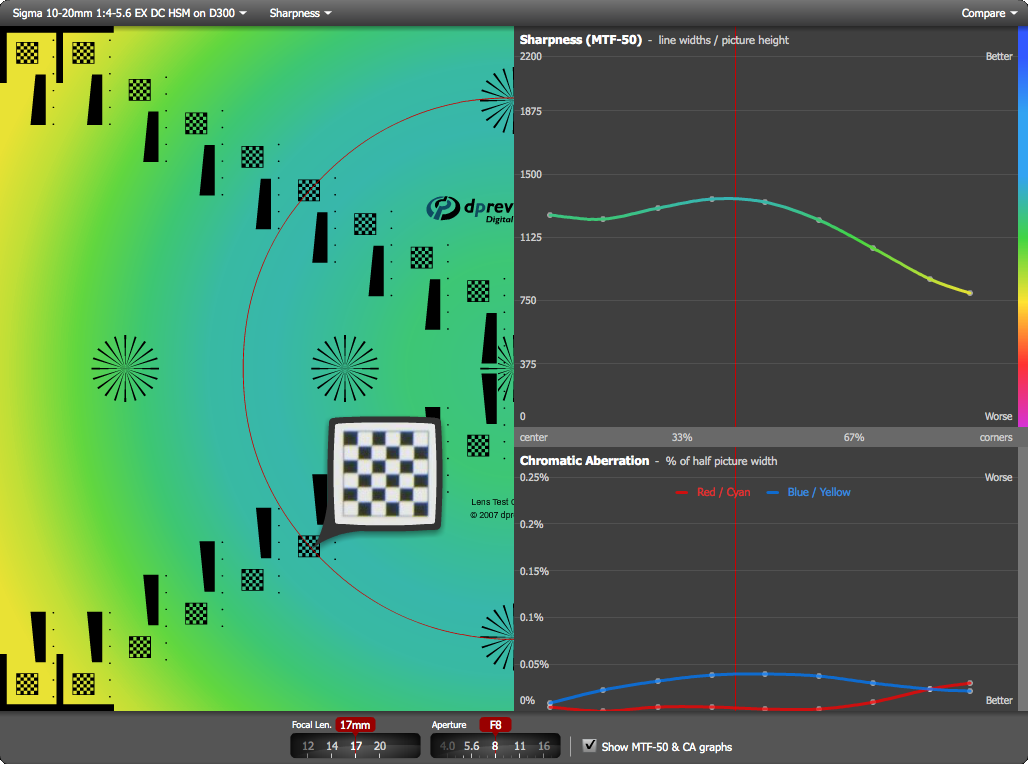
Task: Click the Sharpness (MTF-50) graph title
Action: pyautogui.click(x=580, y=39)
